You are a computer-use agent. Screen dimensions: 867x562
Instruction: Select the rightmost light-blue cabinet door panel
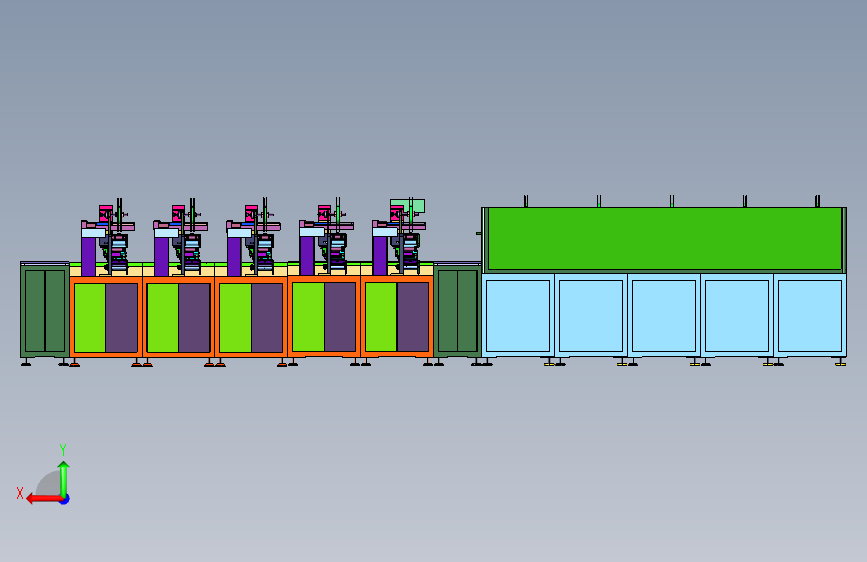809,316
